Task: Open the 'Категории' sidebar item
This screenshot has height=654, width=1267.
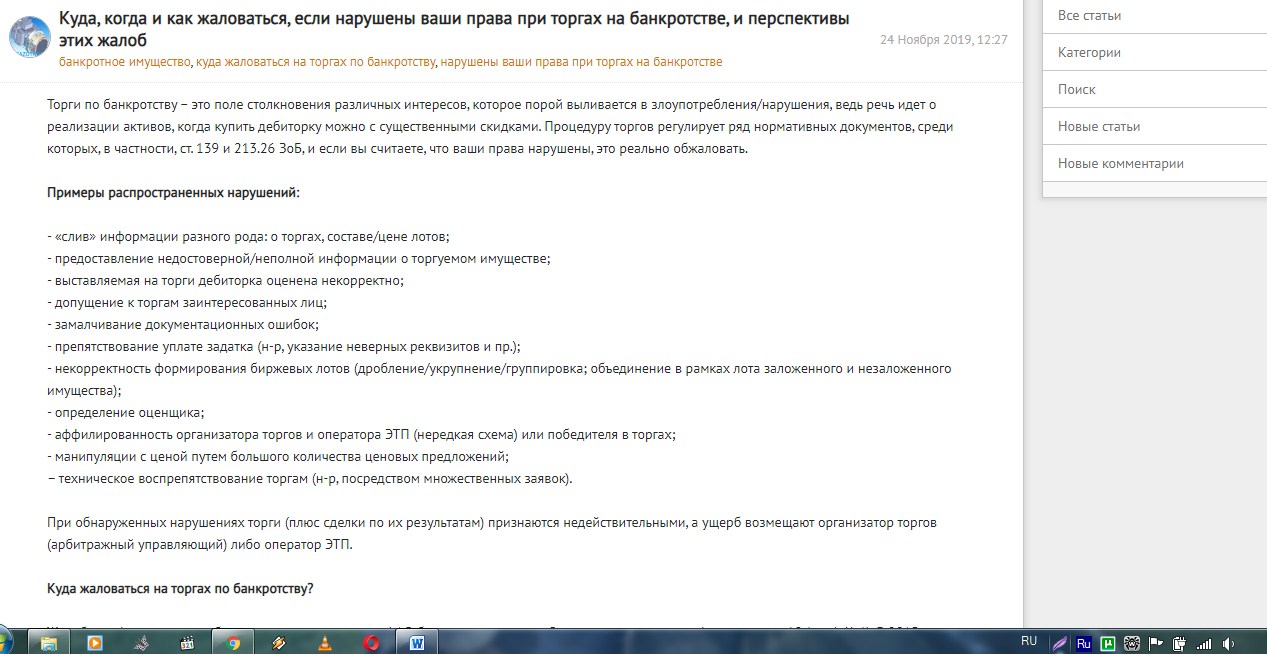Action: click(x=1154, y=53)
